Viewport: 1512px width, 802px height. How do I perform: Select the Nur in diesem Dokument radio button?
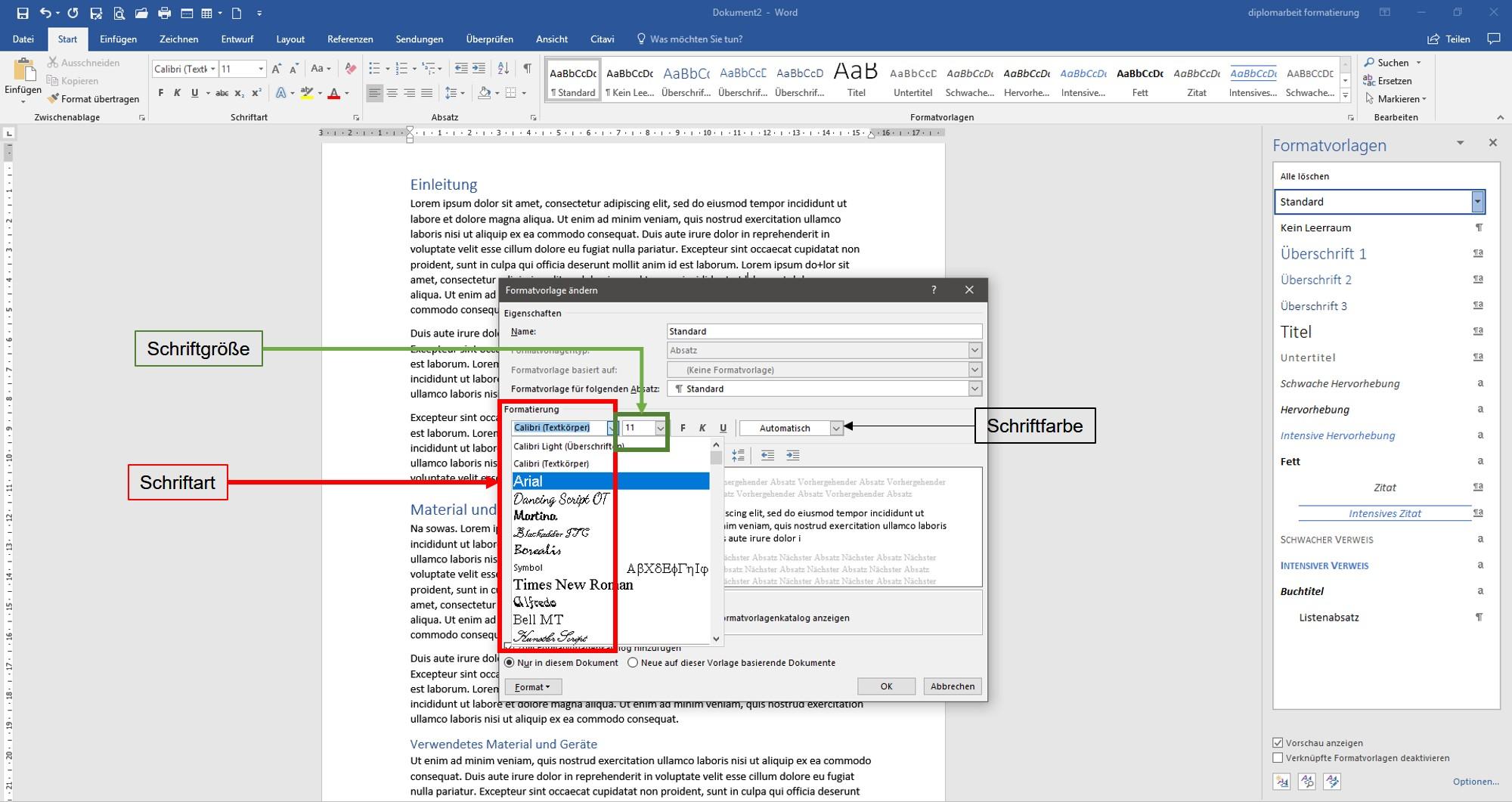click(x=510, y=662)
